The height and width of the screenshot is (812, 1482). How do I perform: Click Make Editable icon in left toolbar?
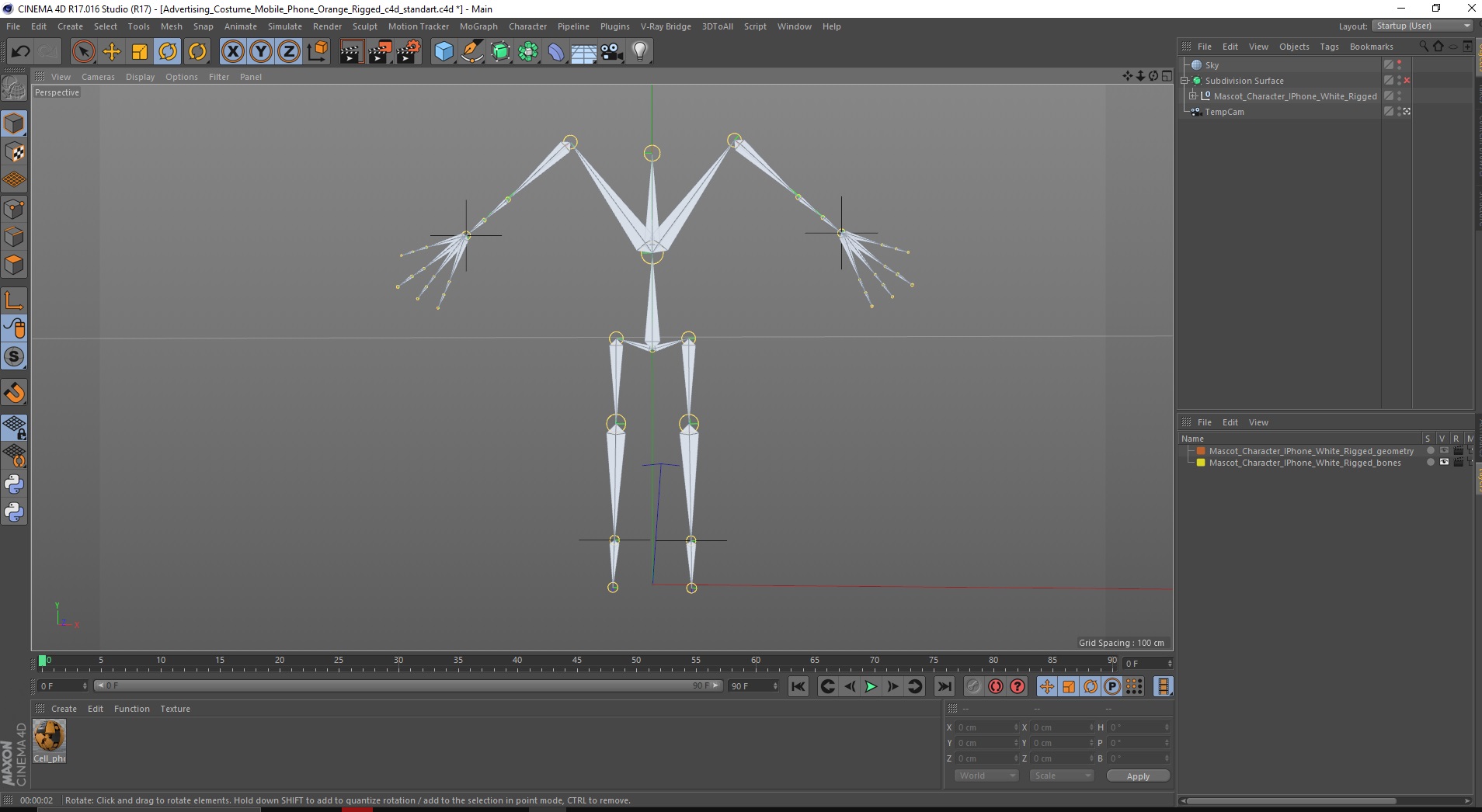14,88
